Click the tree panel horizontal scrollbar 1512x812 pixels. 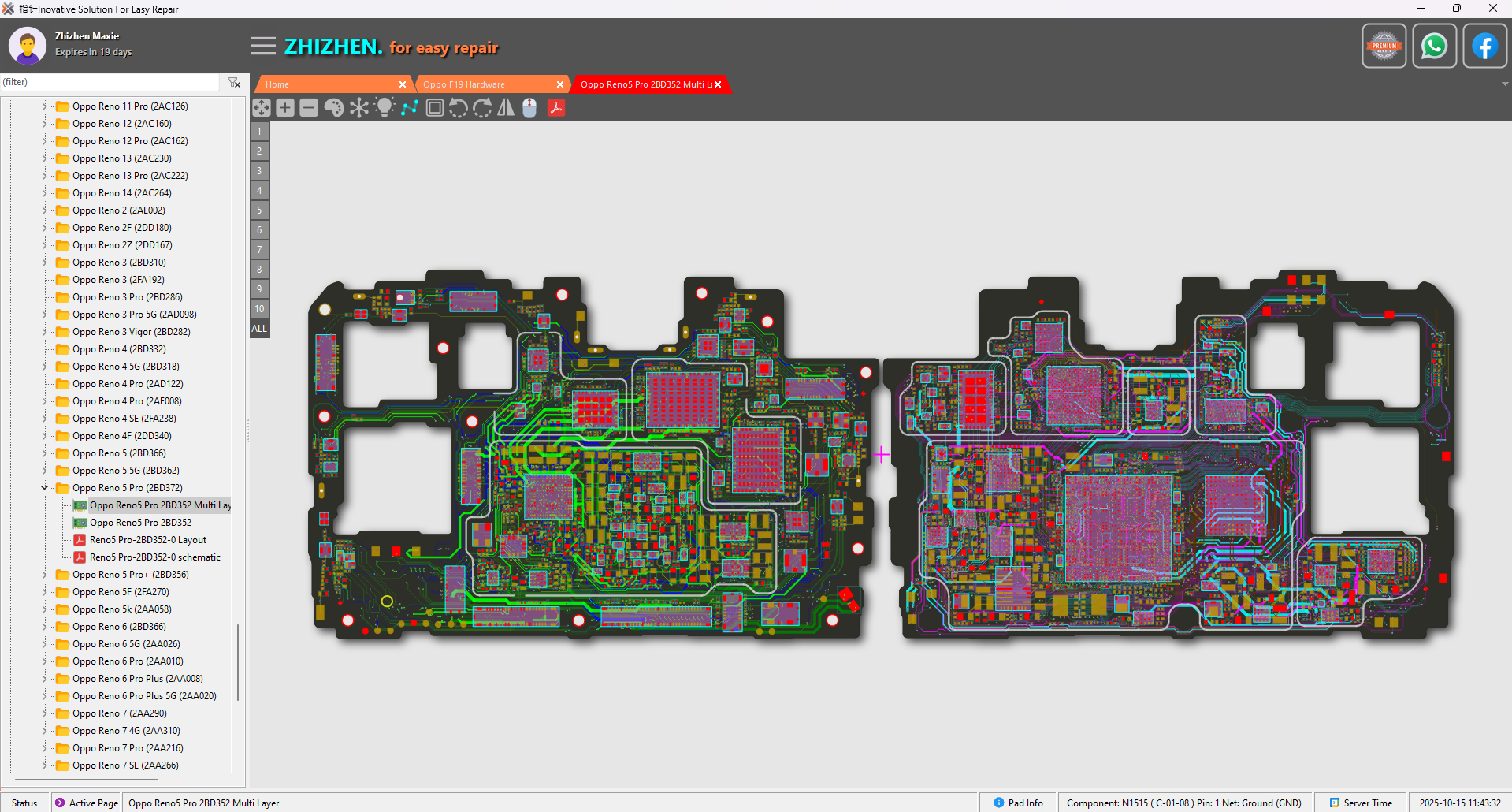click(87, 780)
